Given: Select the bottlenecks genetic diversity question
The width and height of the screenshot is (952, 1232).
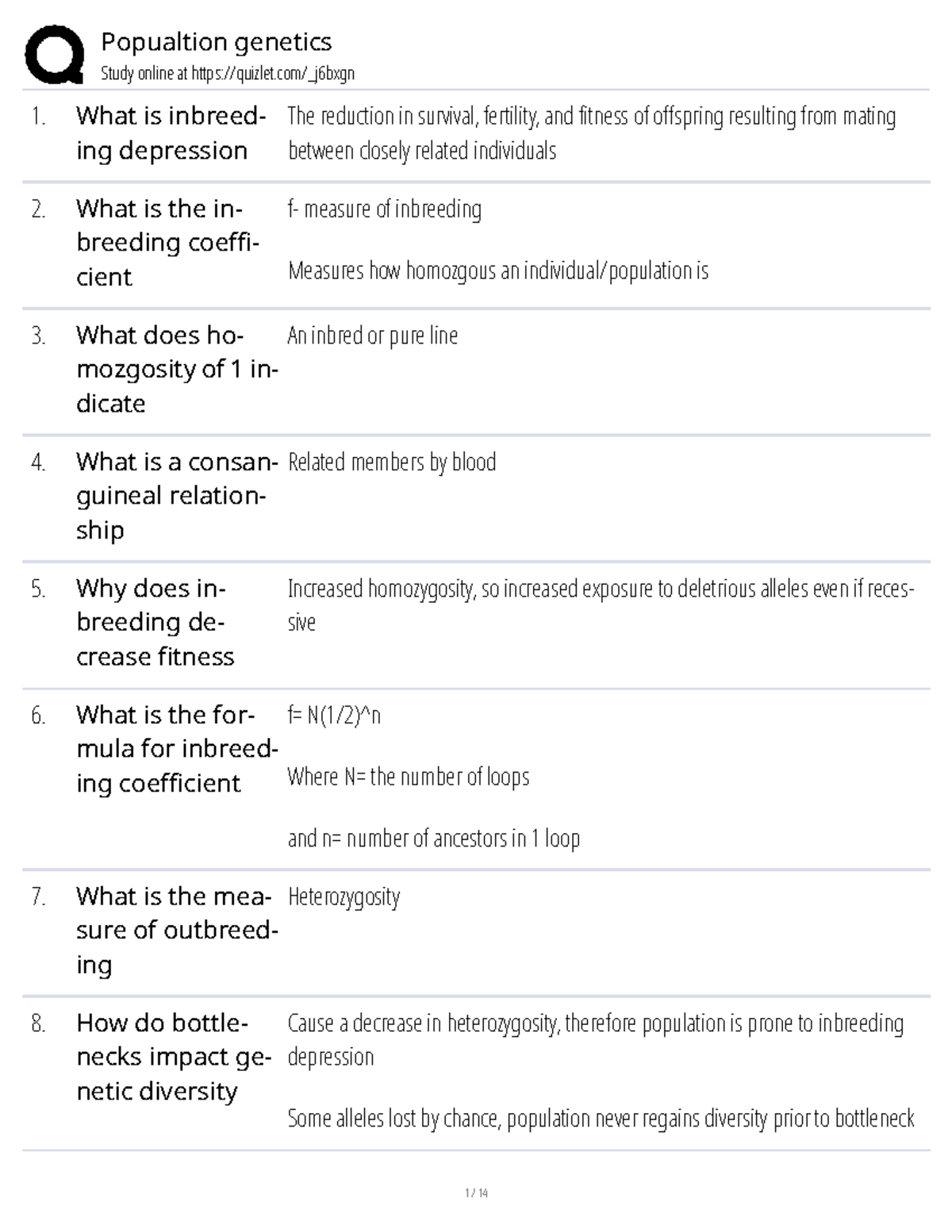Looking at the screenshot, I should tap(173, 1057).
